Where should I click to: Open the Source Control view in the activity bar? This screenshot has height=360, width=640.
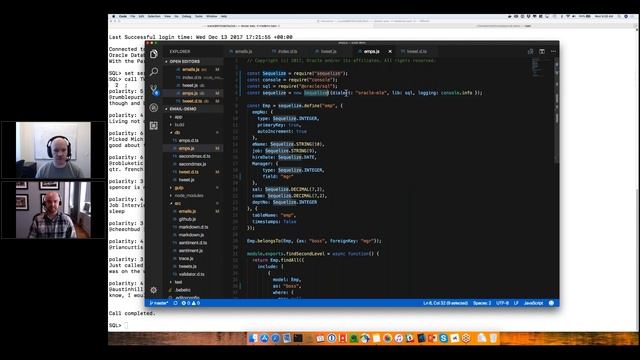pos(154,90)
